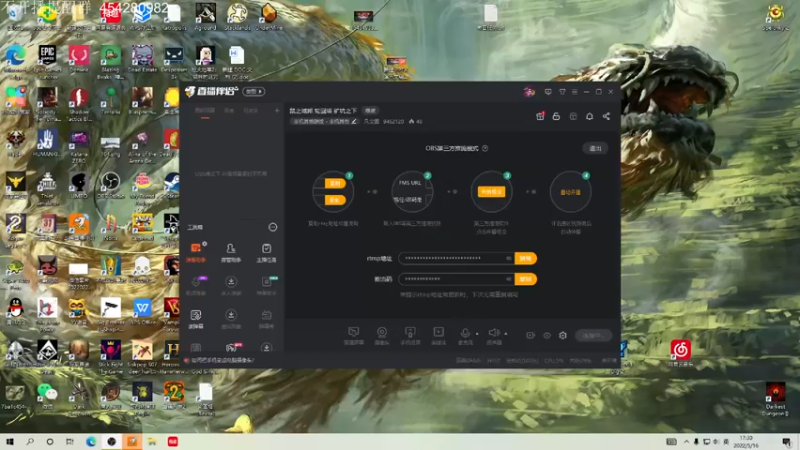Add the multimedia source from bottom toolbar
Screen dimensions: 800x450
438,335
